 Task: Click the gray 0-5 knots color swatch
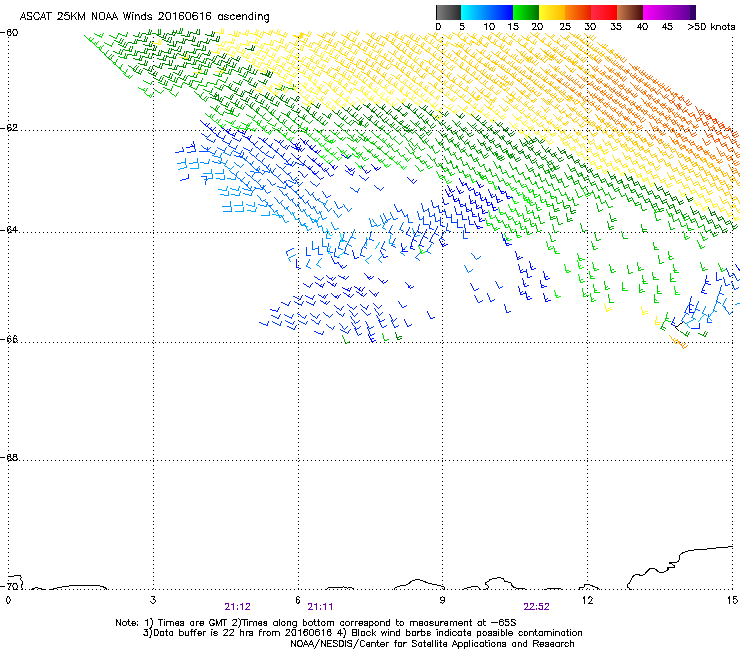(448, 12)
